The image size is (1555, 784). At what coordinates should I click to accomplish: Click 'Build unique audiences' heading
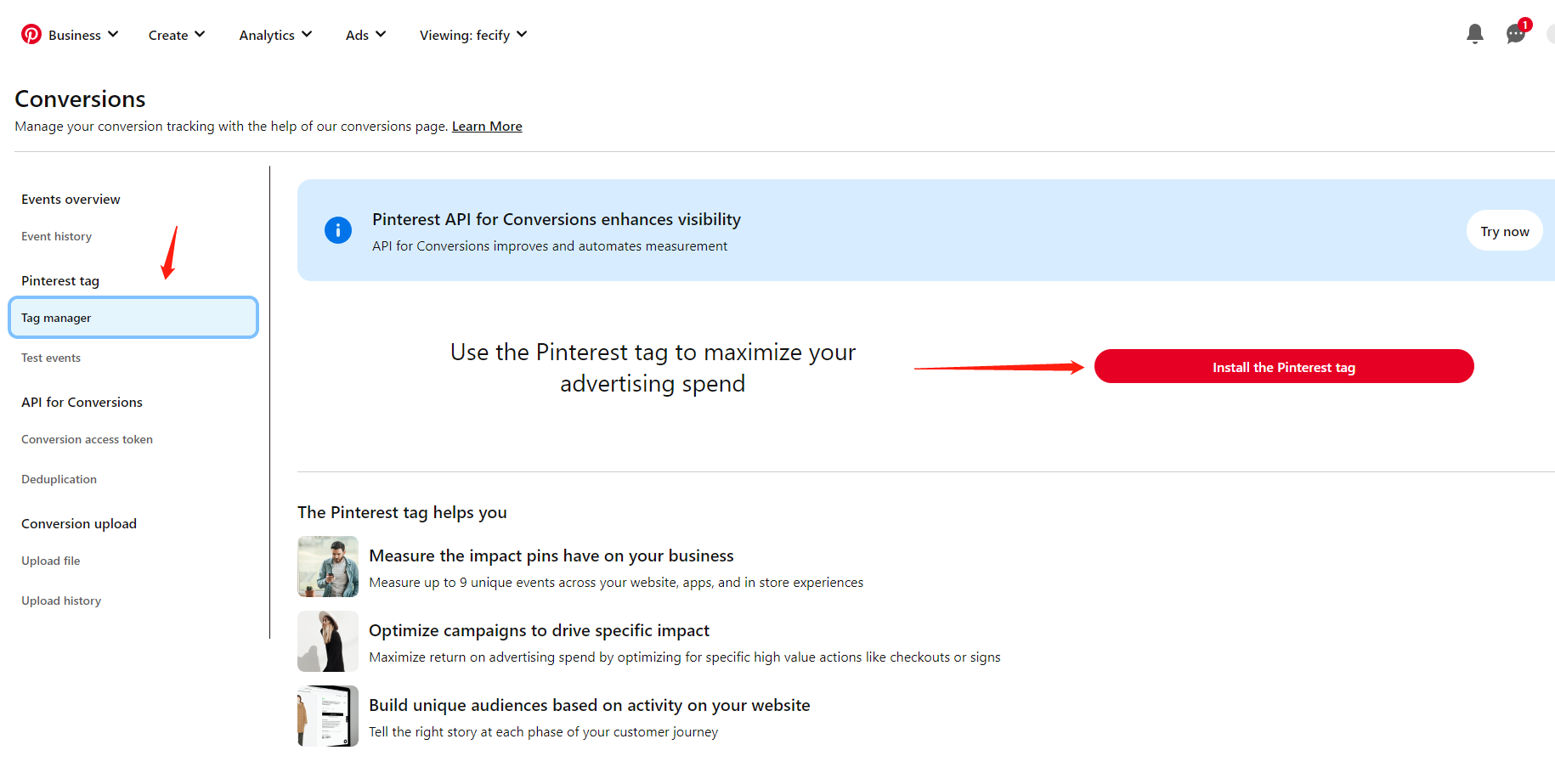click(x=590, y=706)
